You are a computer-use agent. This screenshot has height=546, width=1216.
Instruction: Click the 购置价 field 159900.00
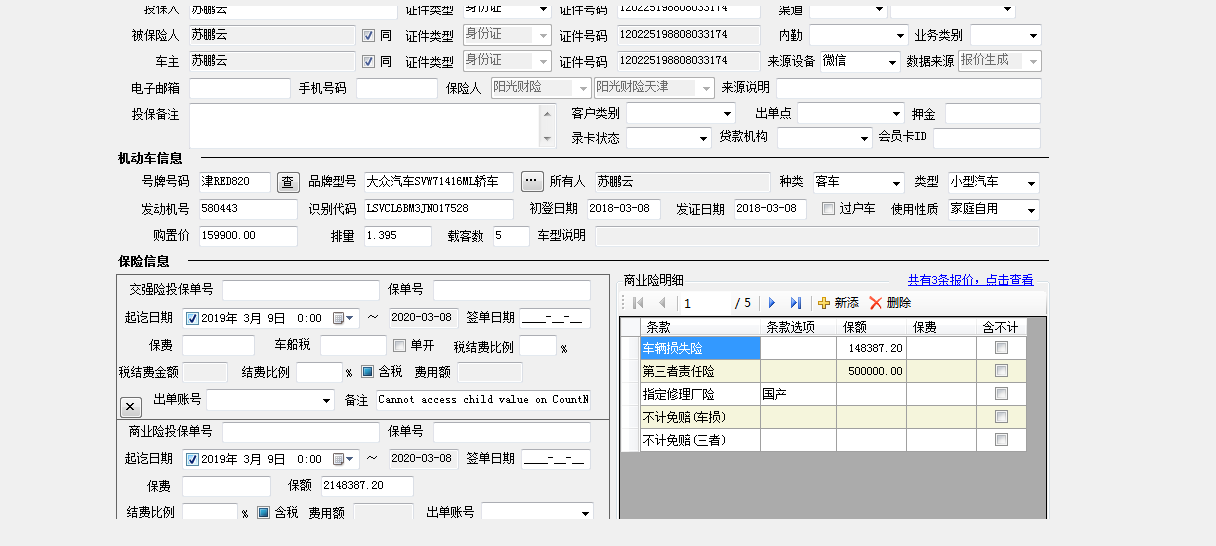[248, 236]
